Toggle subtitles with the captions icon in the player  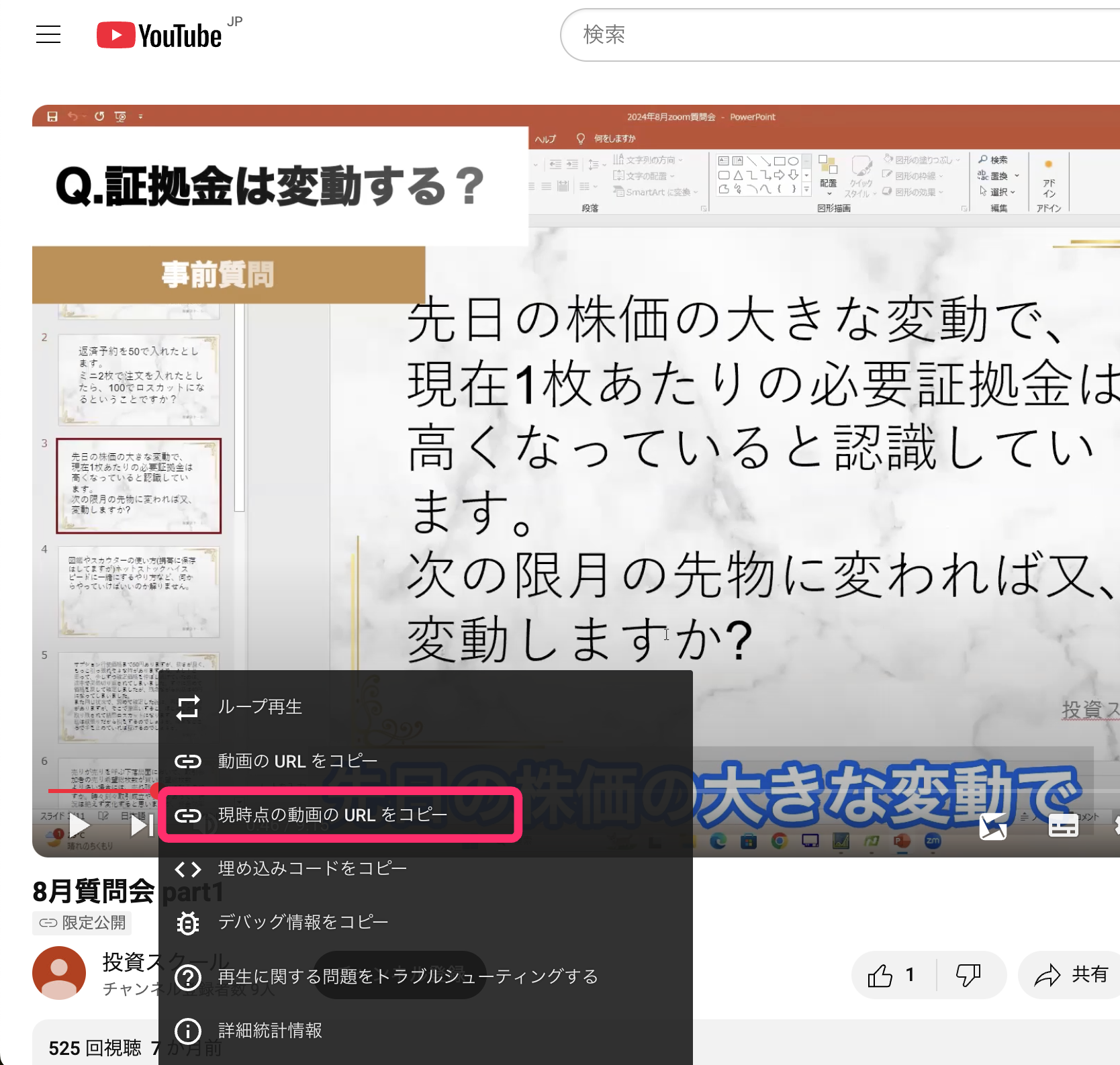point(1063,826)
